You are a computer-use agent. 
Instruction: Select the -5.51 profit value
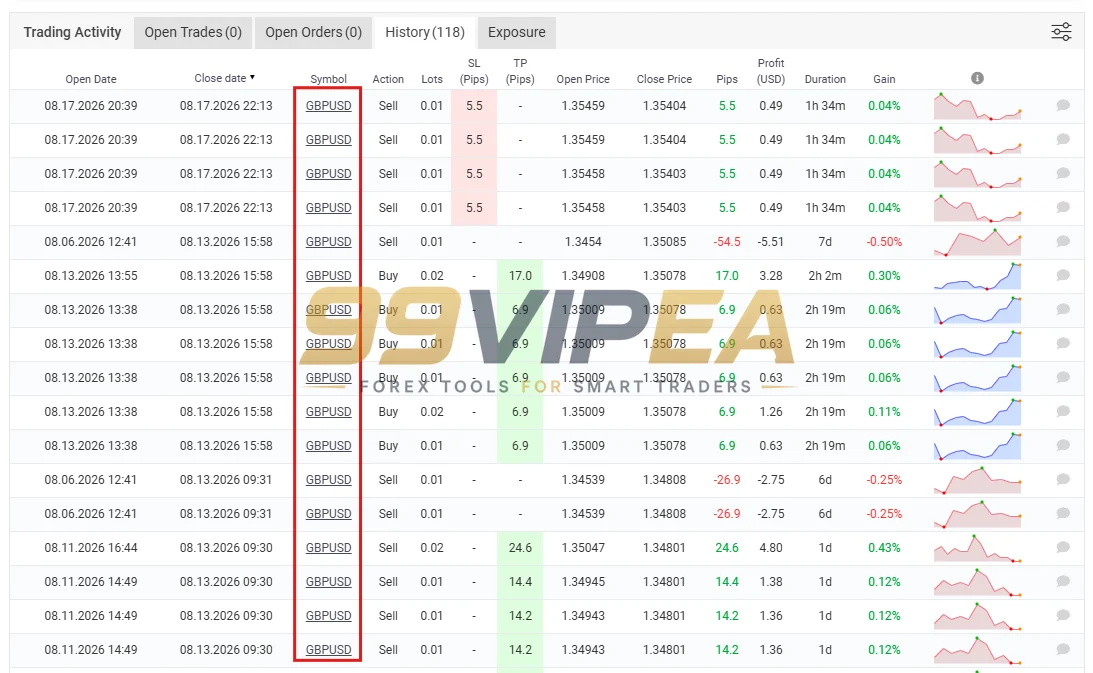click(x=771, y=241)
